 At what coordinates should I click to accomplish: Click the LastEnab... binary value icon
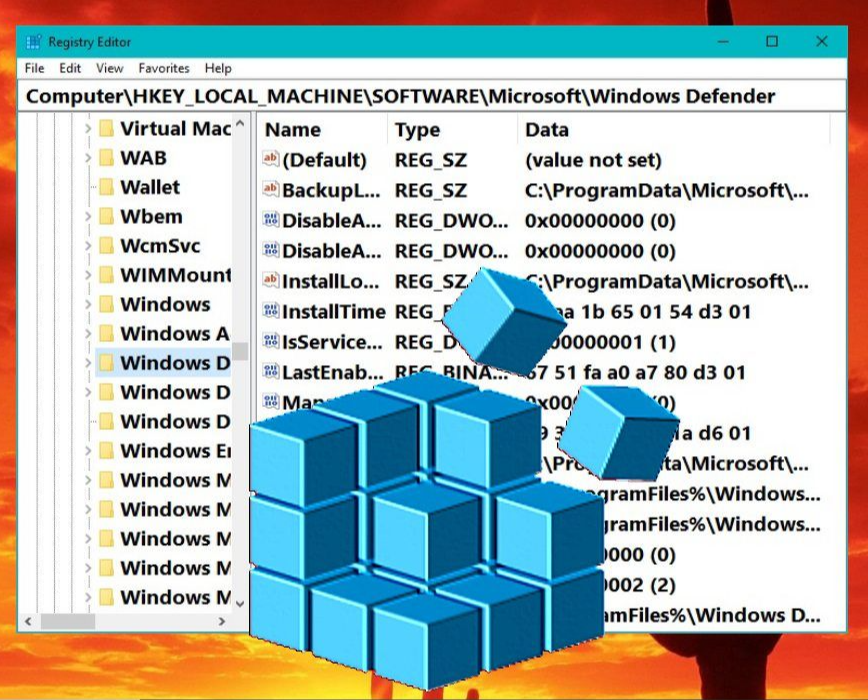pos(271,371)
